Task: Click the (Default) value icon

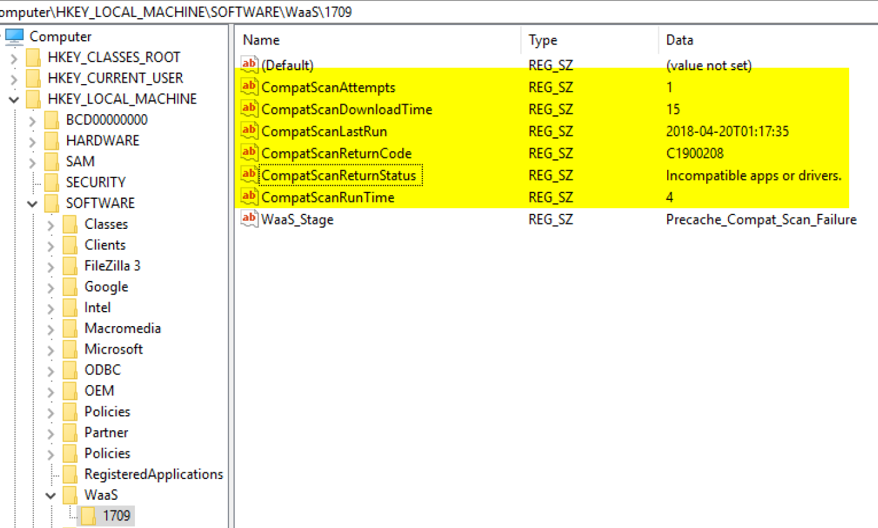Action: 249,65
